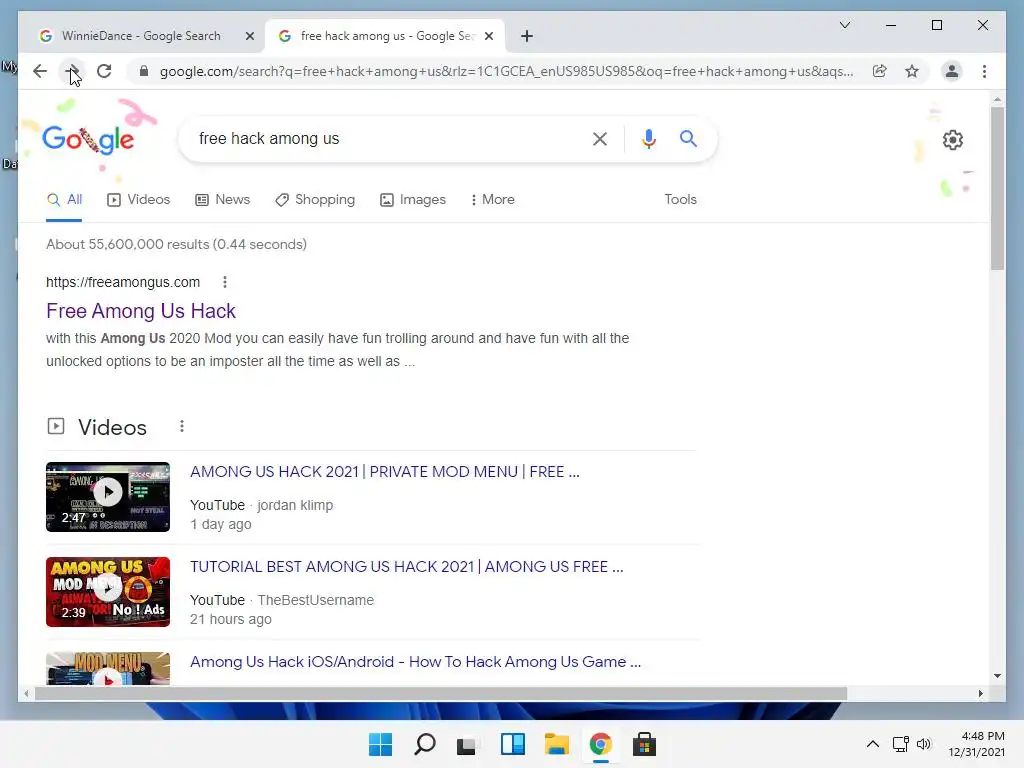The image size is (1024, 768).
Task: Click the horizontal scroll right arrow
Action: [x=980, y=694]
